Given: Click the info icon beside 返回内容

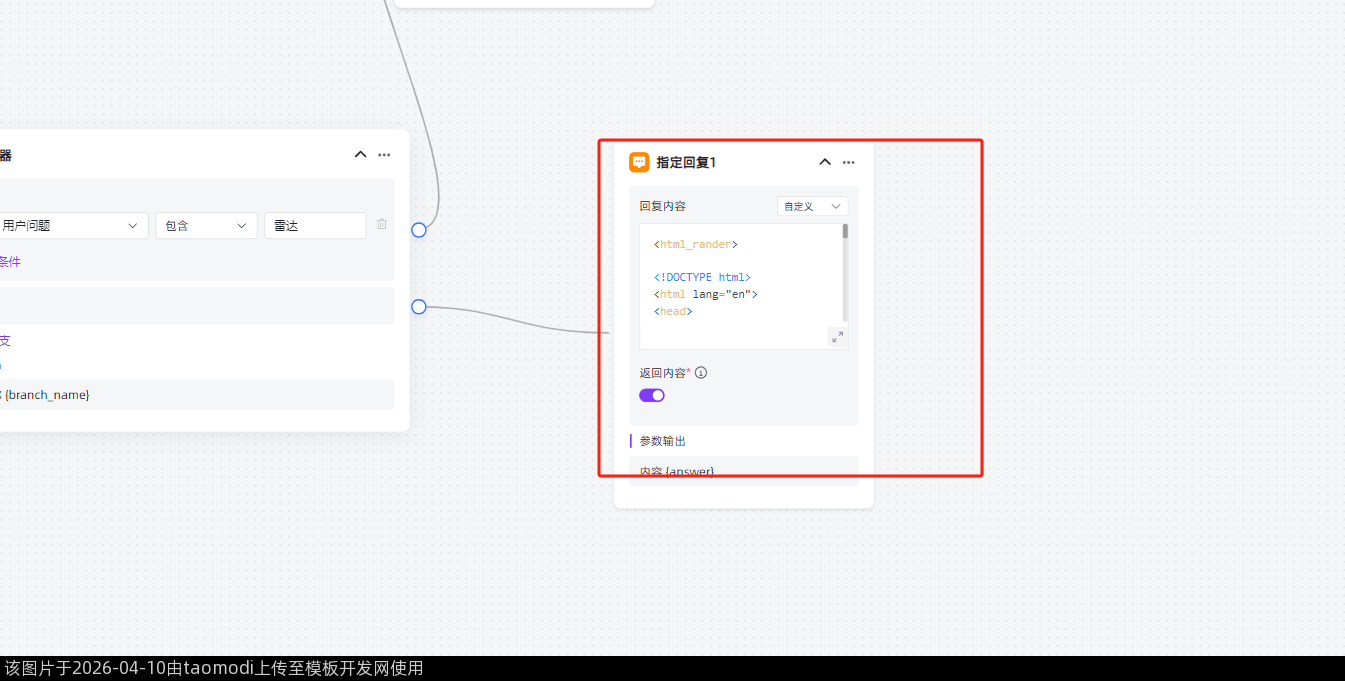Looking at the screenshot, I should coord(701,373).
